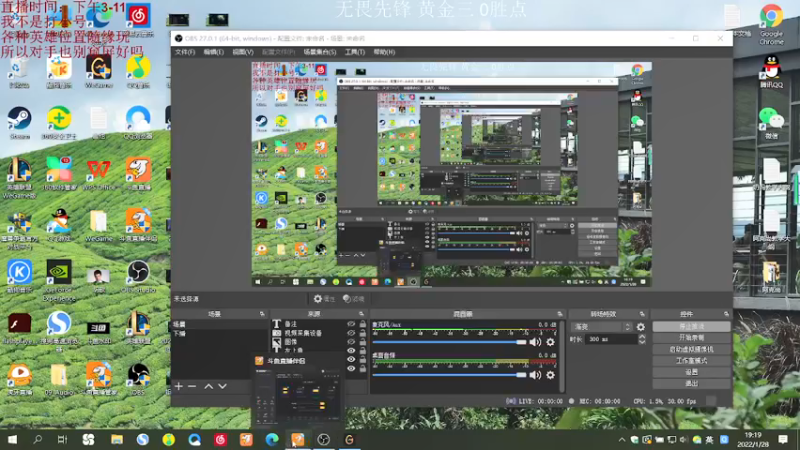Pop out the Scene Transitions dock
The width and height of the screenshot is (800, 450).
[642, 314]
